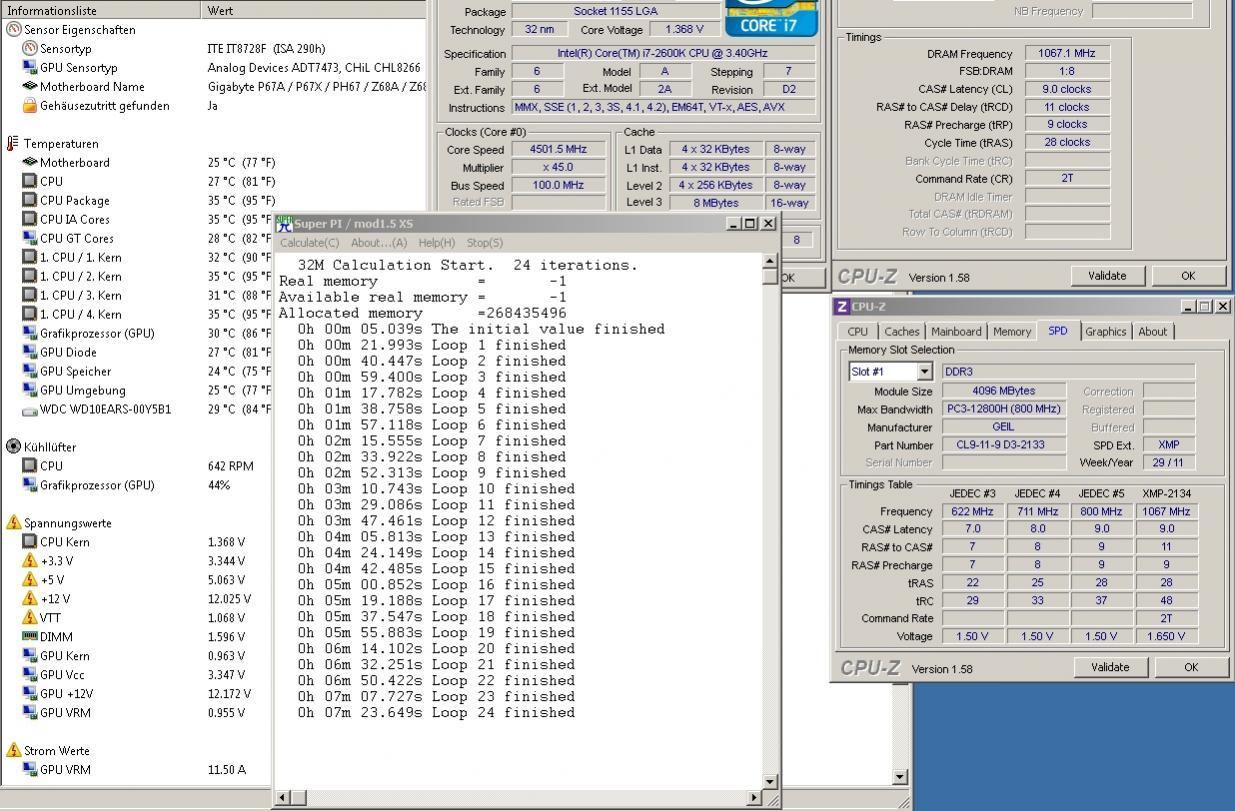The image size is (1235, 811).
Task: Click OK in the SPD CPU-Z window
Action: click(x=1191, y=667)
